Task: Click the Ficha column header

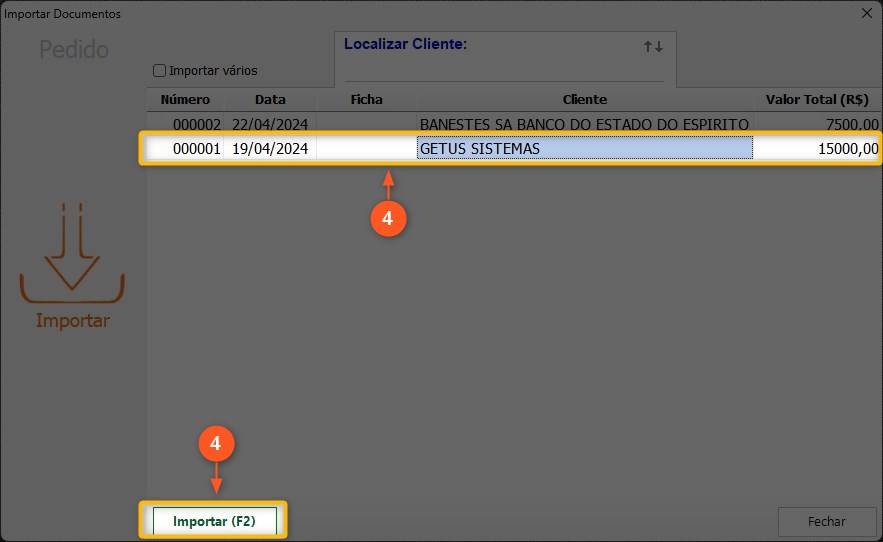Action: pyautogui.click(x=366, y=100)
